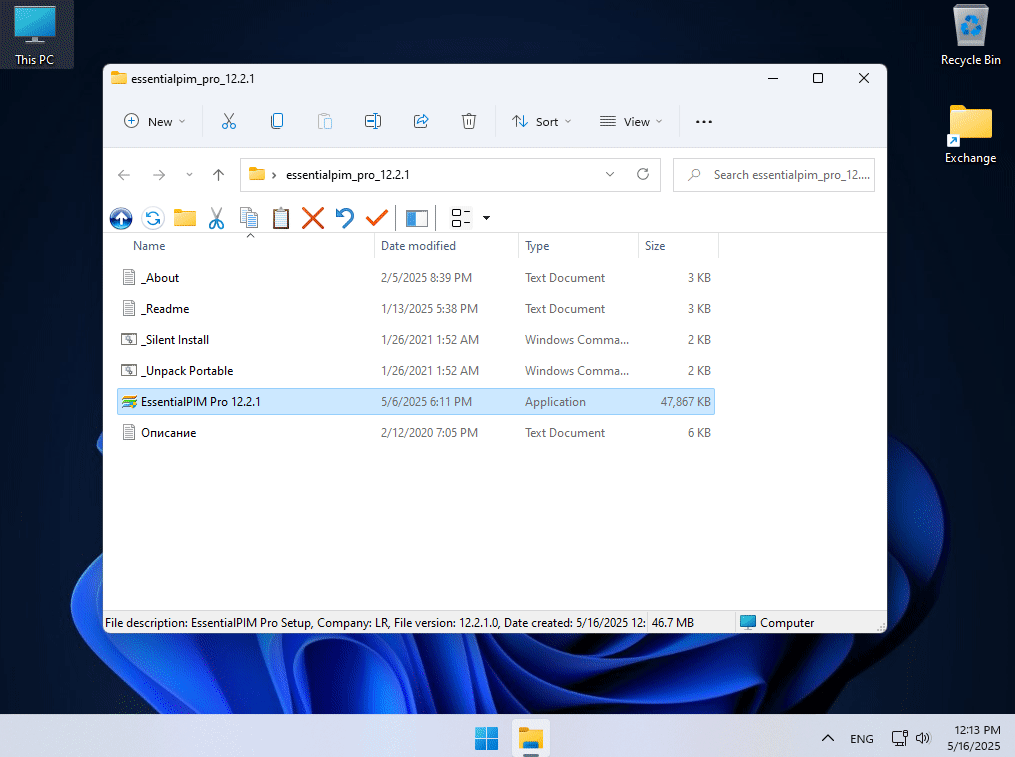Click the Computer status bar entry
Screen dimensions: 1015x757
point(777,622)
